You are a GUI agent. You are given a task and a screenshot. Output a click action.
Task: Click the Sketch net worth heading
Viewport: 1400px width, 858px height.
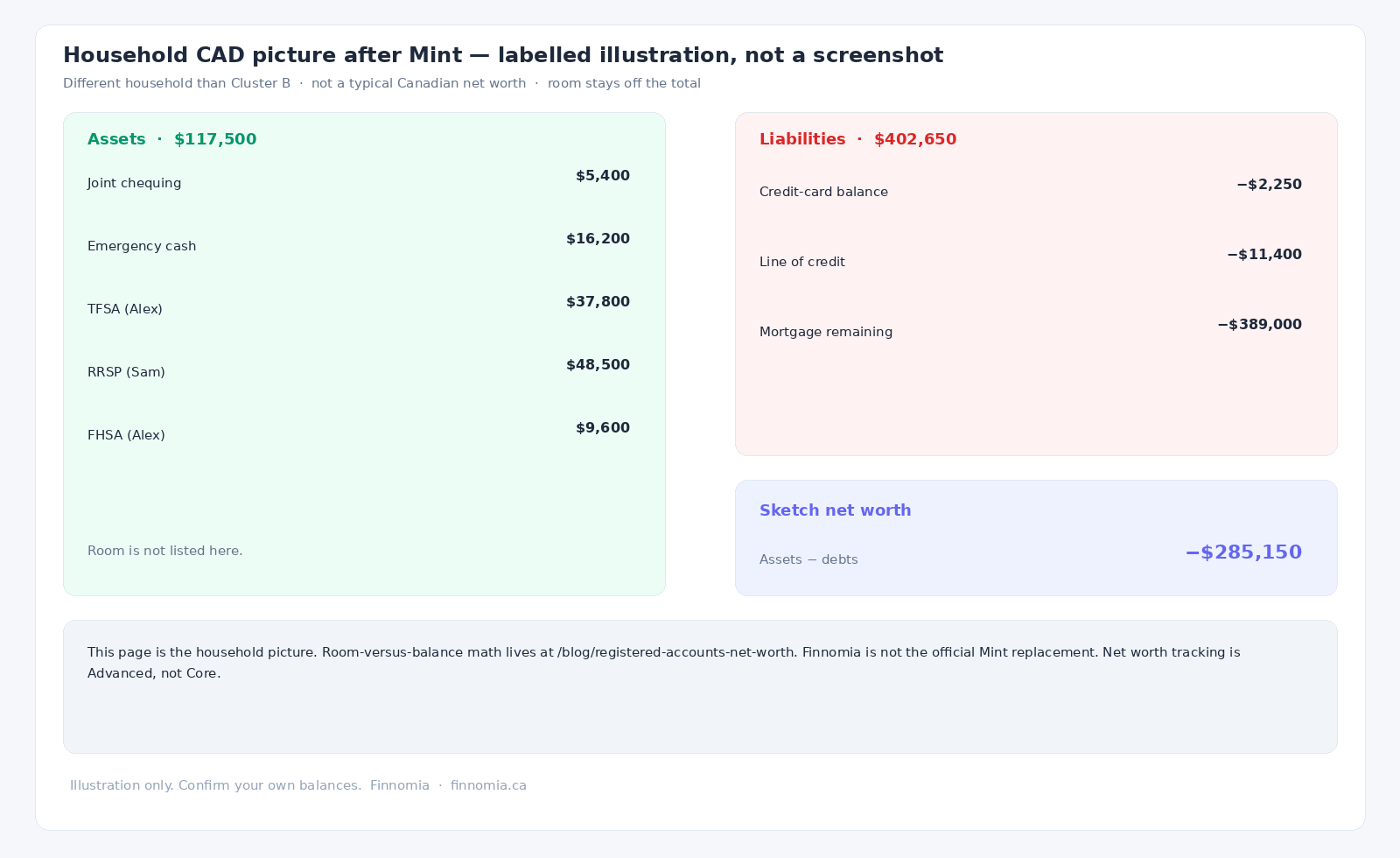coord(836,510)
